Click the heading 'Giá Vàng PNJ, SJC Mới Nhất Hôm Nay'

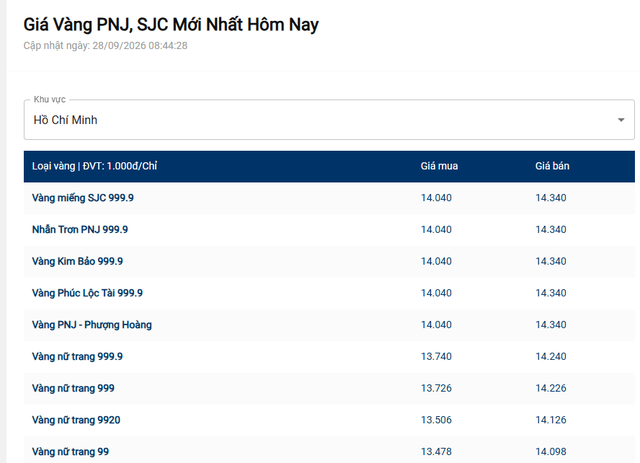tap(171, 25)
